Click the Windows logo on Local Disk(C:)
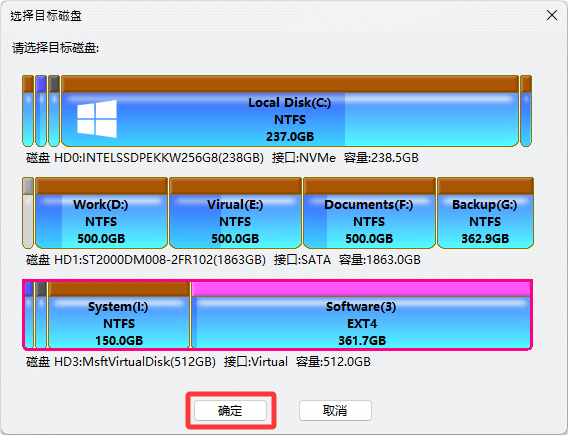The height and width of the screenshot is (435, 568). click(x=97, y=119)
